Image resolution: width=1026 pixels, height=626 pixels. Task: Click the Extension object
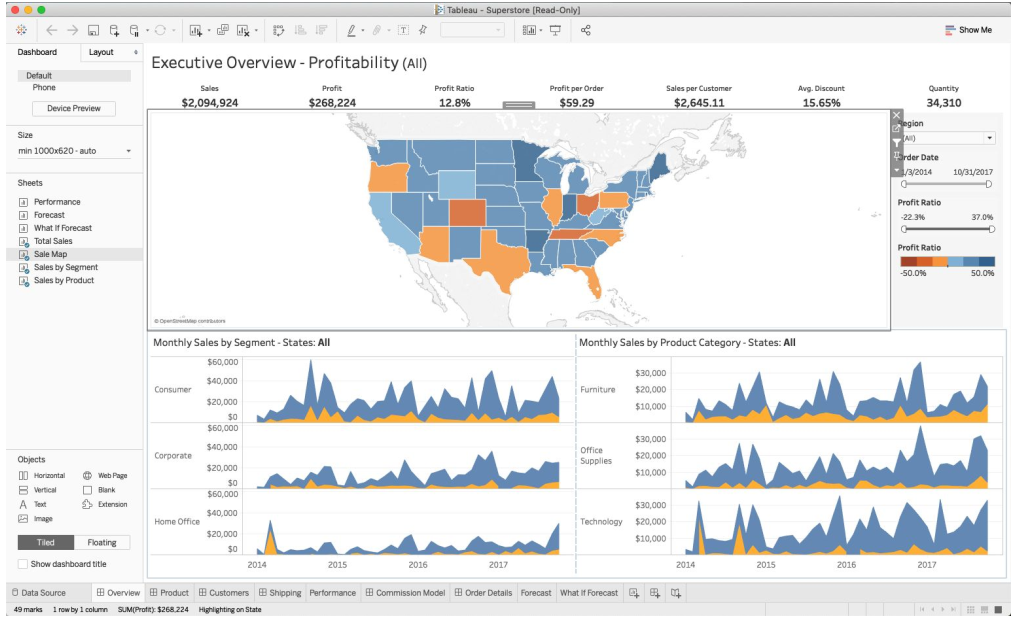tap(105, 504)
